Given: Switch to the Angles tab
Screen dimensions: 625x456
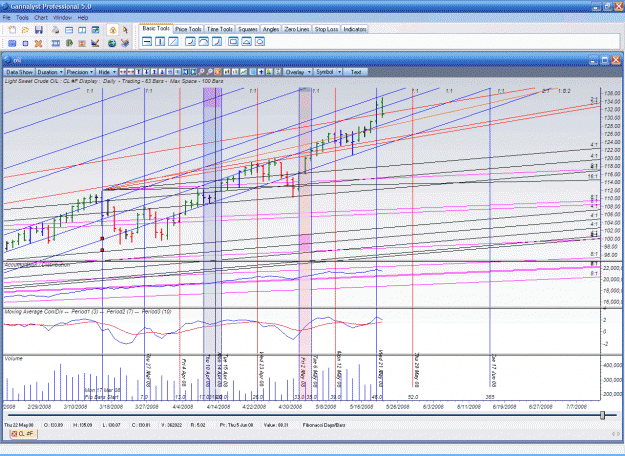Looking at the screenshot, I should (x=271, y=29).
